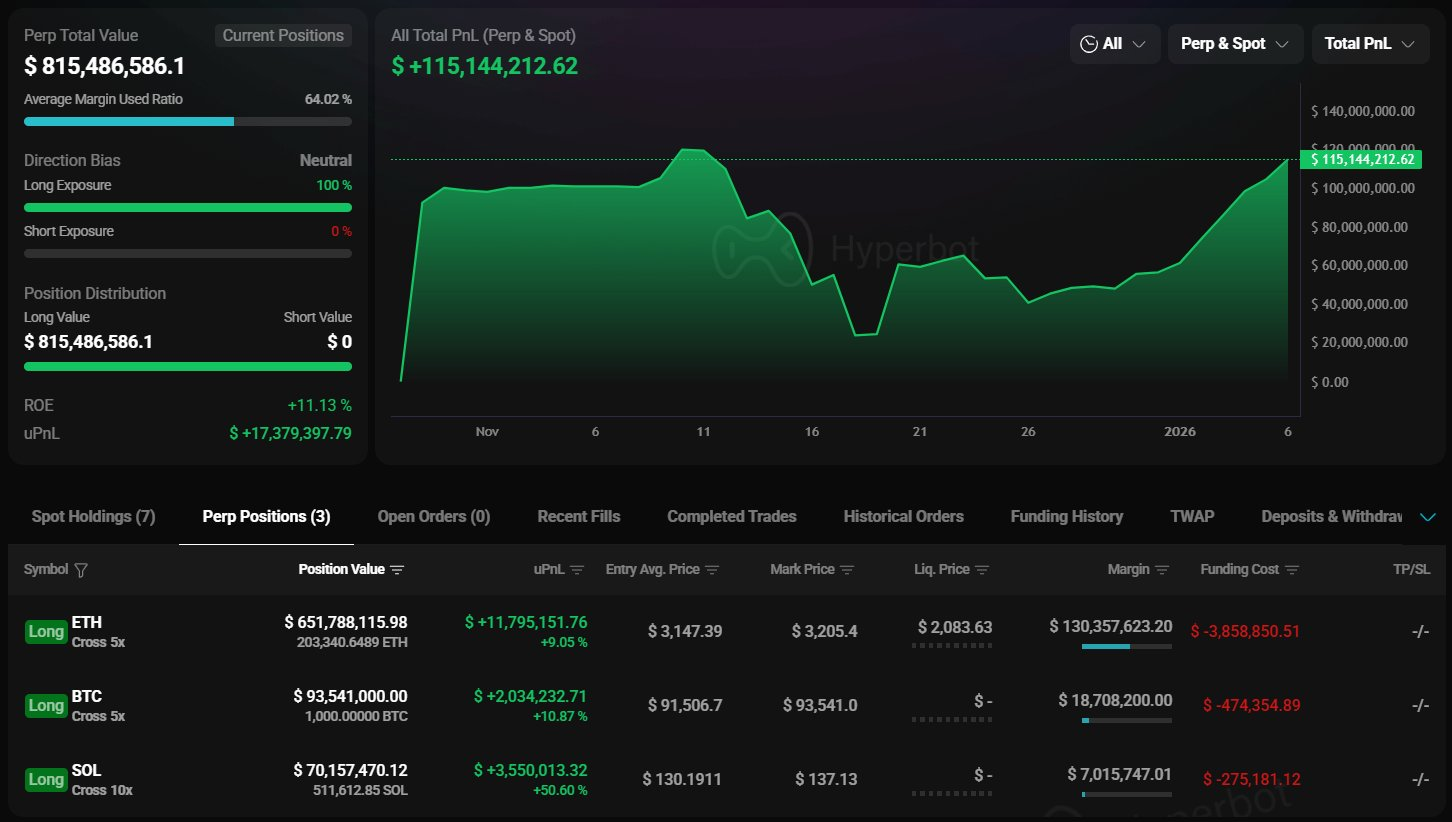This screenshot has width=1452, height=822.
Task: Open the Total PnL dropdown
Action: click(x=1369, y=44)
